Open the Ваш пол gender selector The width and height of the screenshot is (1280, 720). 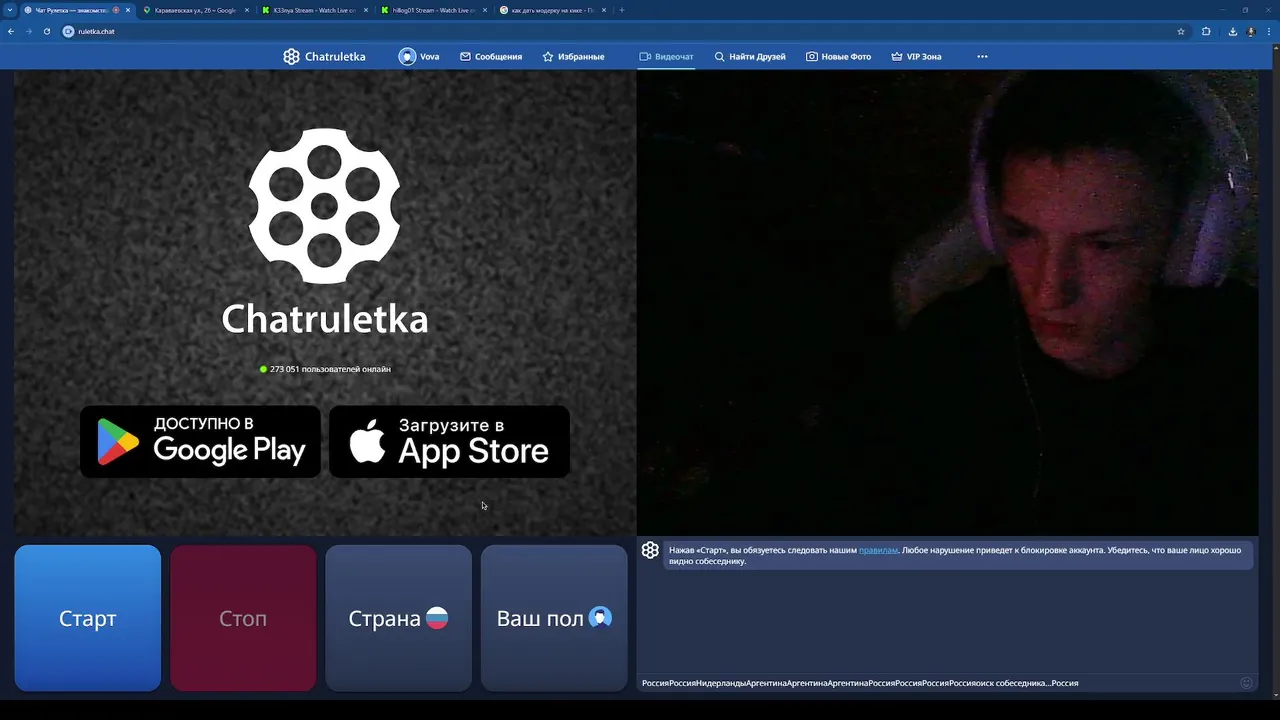(554, 618)
